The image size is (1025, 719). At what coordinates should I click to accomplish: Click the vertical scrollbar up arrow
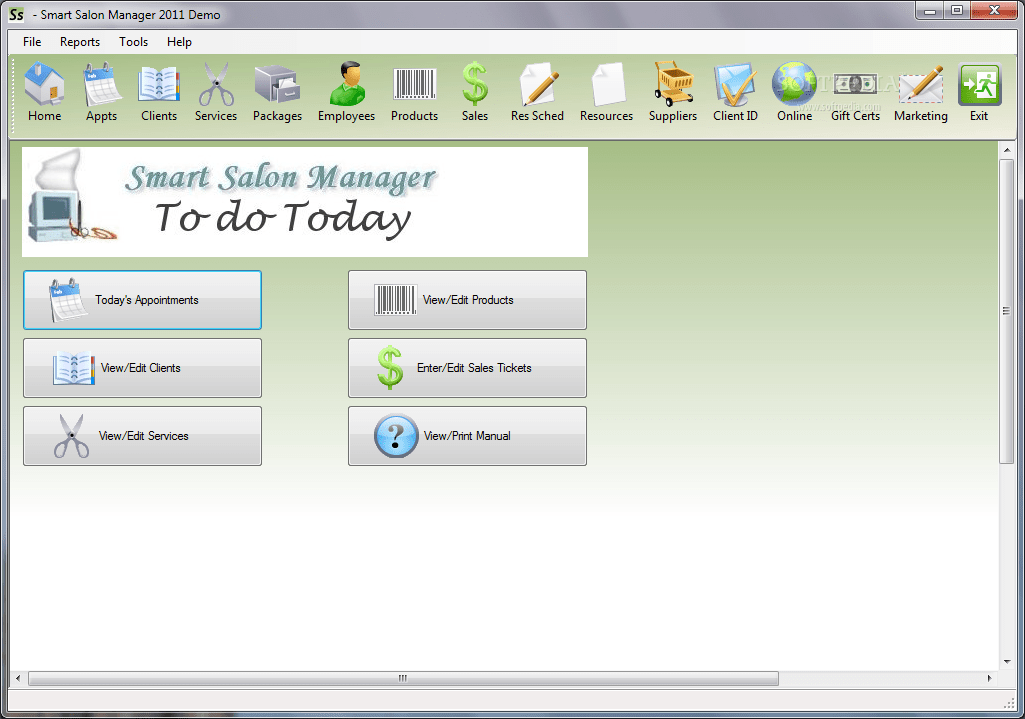[x=1007, y=150]
